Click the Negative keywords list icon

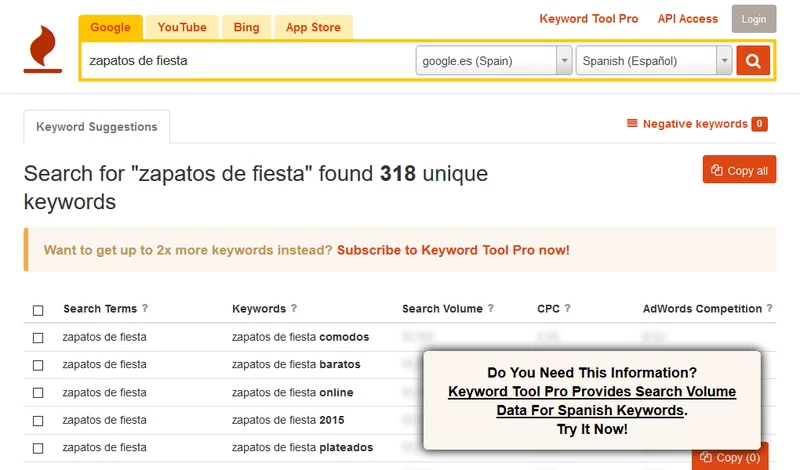[x=632, y=123]
